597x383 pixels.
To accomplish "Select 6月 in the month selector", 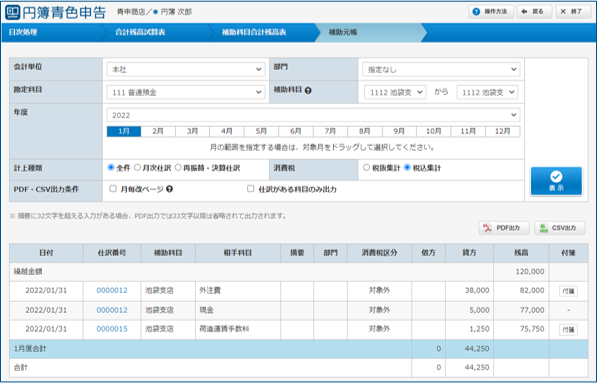I will click(296, 131).
